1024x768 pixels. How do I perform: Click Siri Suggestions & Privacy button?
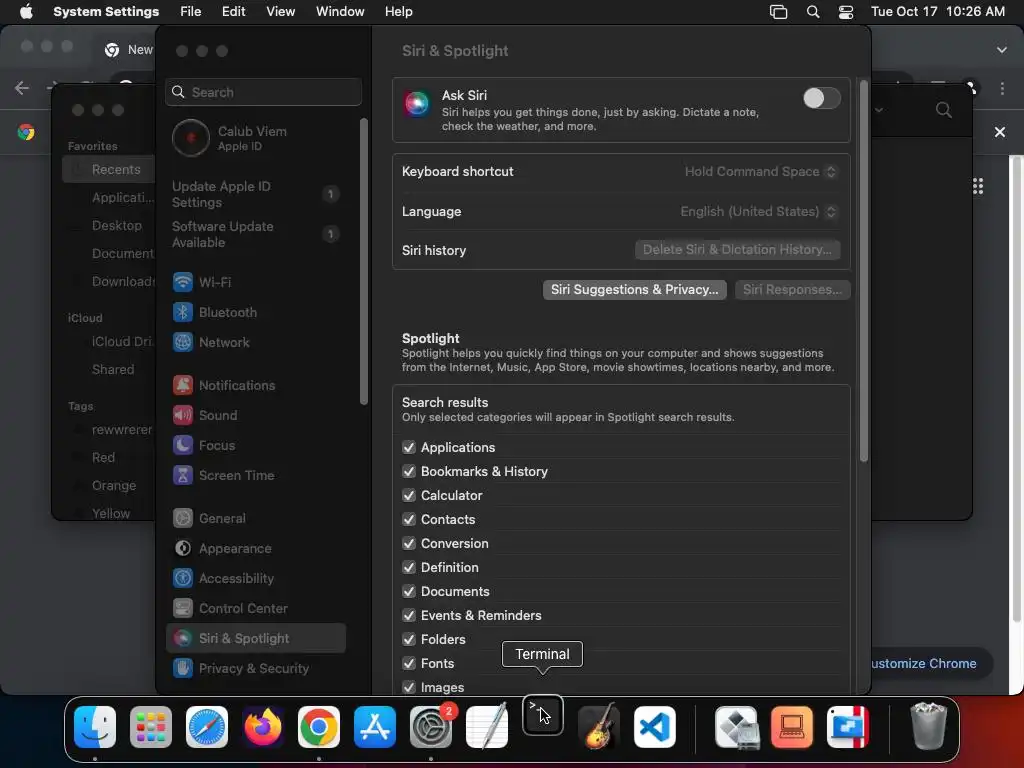pyautogui.click(x=634, y=290)
